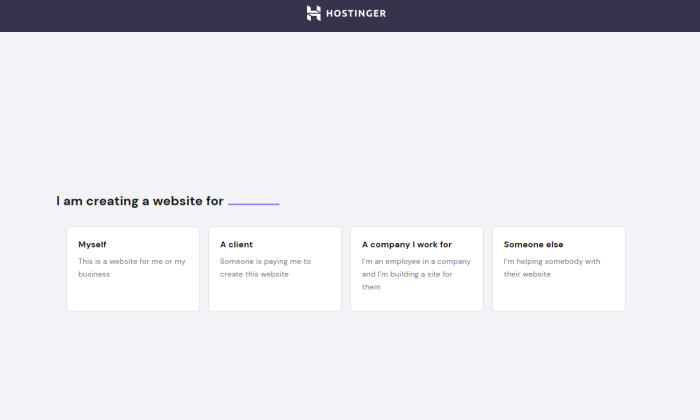Click the HOSTINGER wordmark in the header
700x420 pixels.
(x=356, y=13)
